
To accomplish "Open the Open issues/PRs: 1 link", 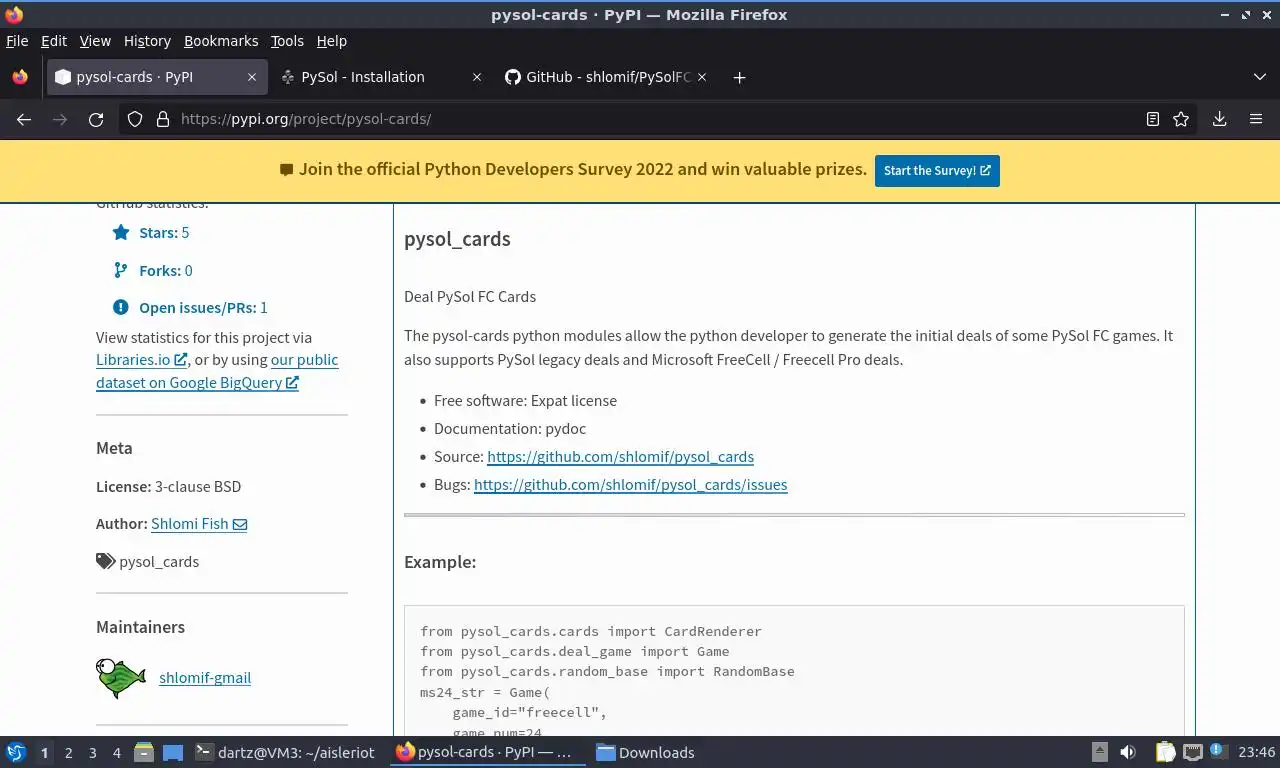I will point(203,307).
